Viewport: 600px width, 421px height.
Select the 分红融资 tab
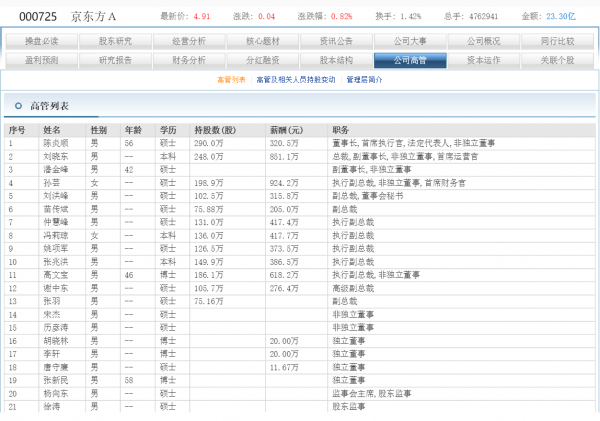tap(263, 60)
